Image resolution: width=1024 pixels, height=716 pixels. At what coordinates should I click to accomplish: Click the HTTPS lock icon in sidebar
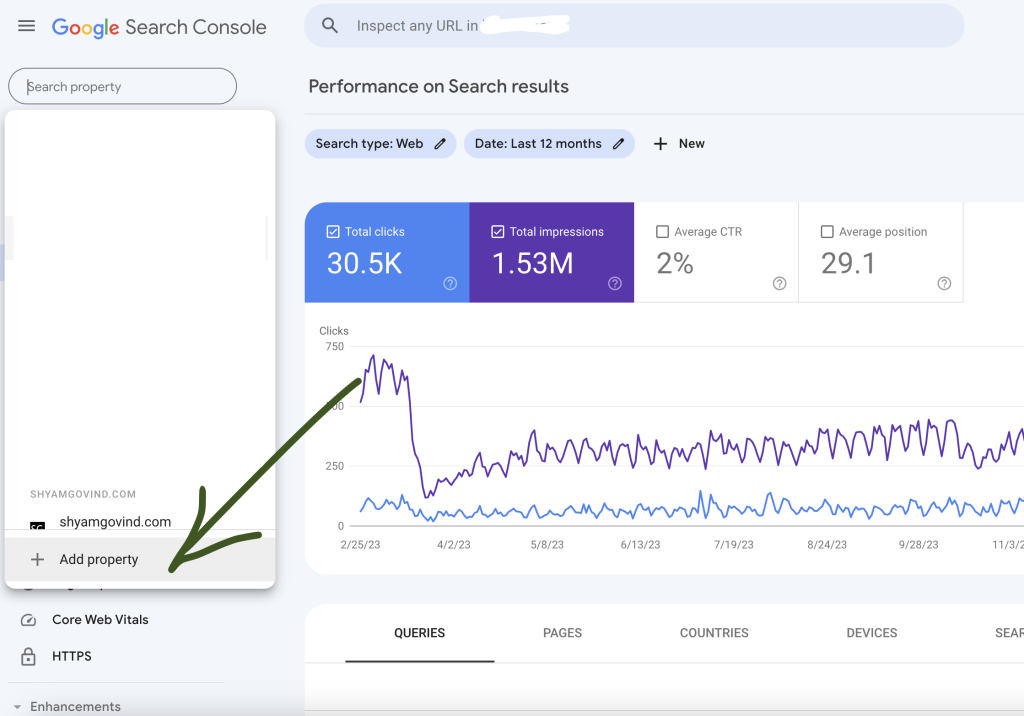click(29, 656)
